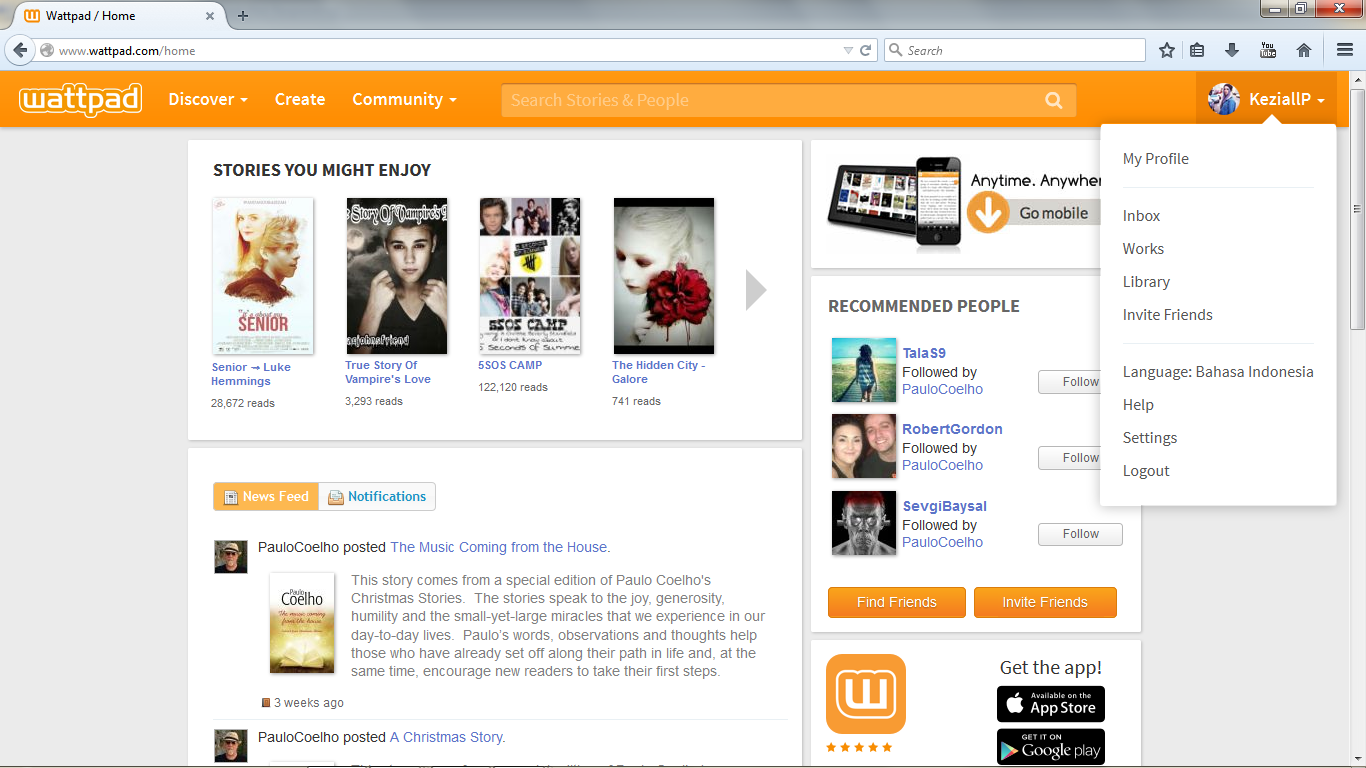The image size is (1366, 768).
Task: Change Language: Bahasa Indonesia setting
Action: pos(1218,372)
